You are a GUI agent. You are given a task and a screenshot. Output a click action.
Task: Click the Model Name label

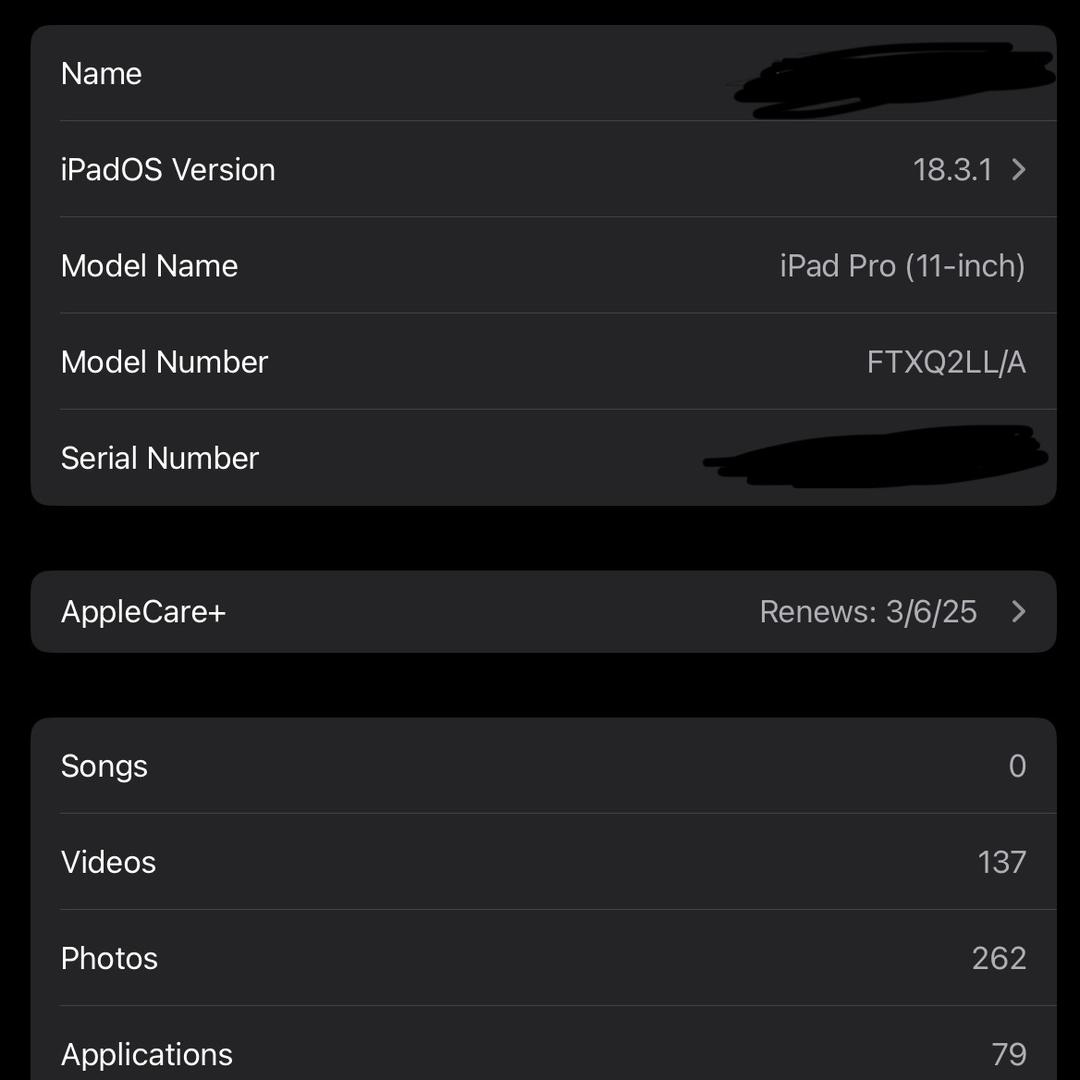149,266
